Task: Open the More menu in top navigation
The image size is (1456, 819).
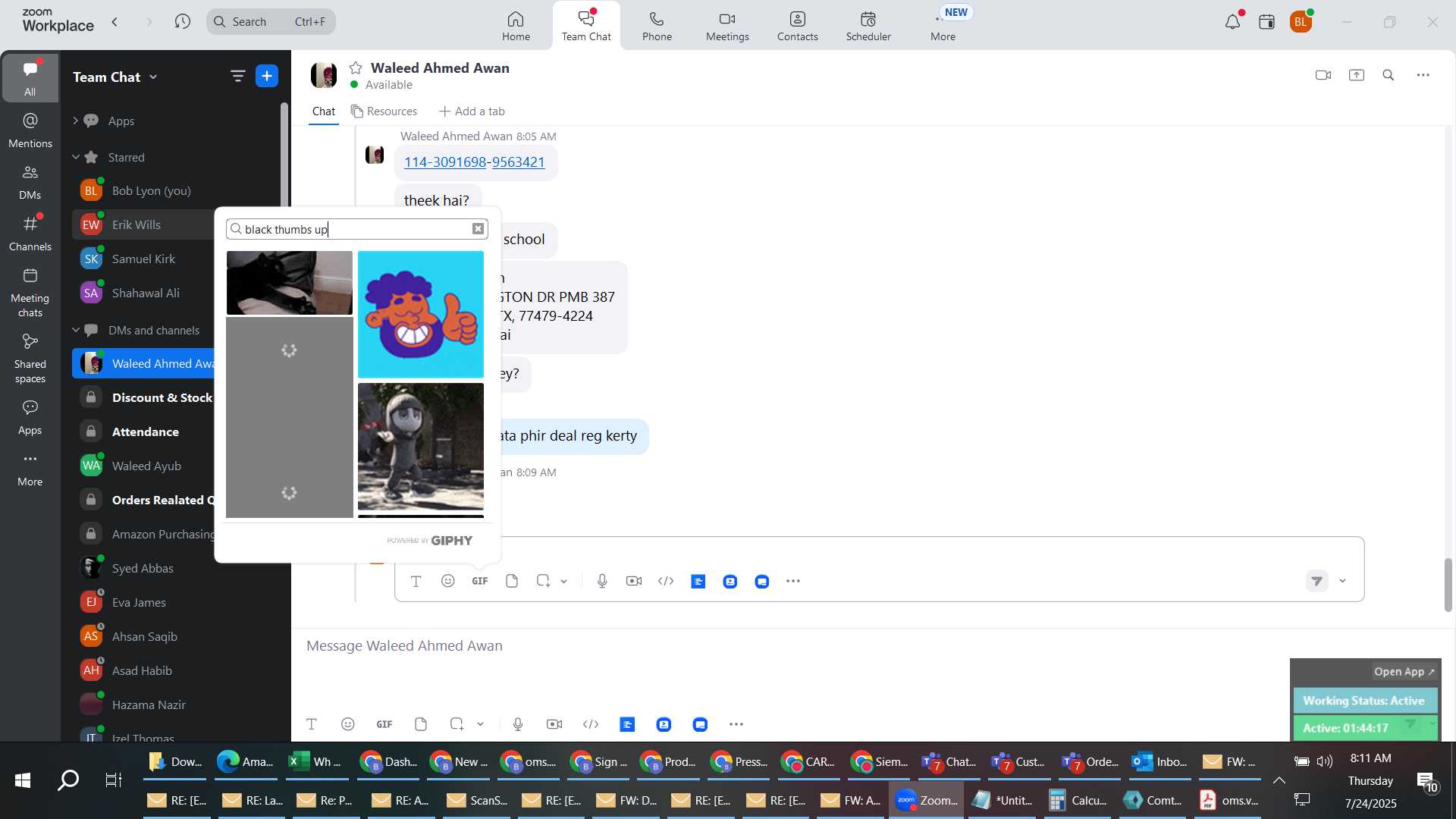Action: point(943,26)
